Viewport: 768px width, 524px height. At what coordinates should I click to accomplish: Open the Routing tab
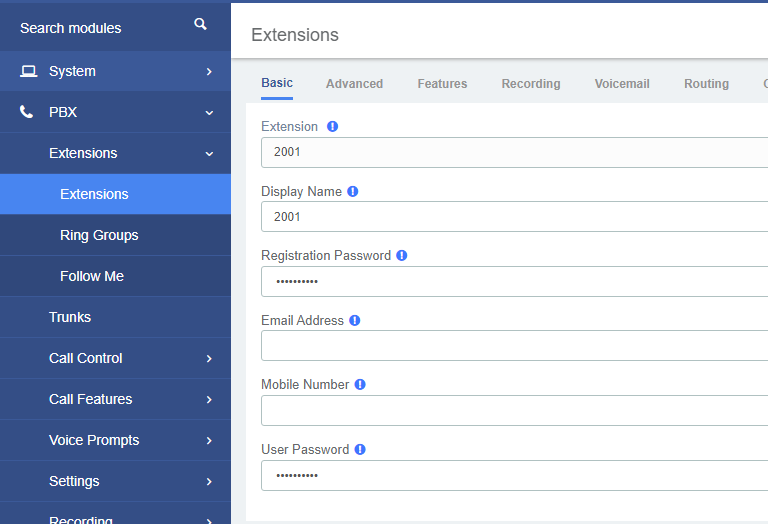coord(706,84)
